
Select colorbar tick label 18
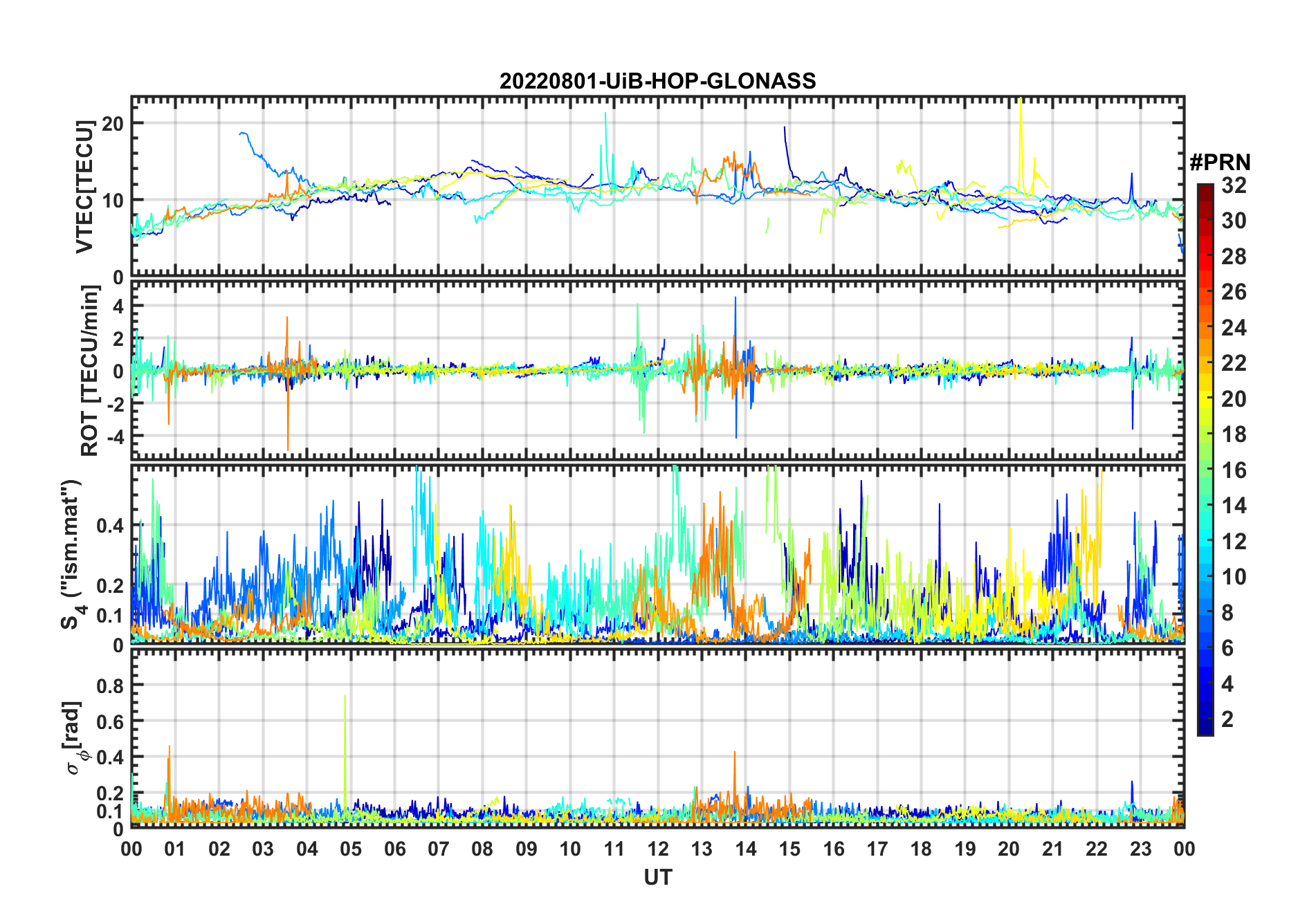pyautogui.click(x=1234, y=434)
